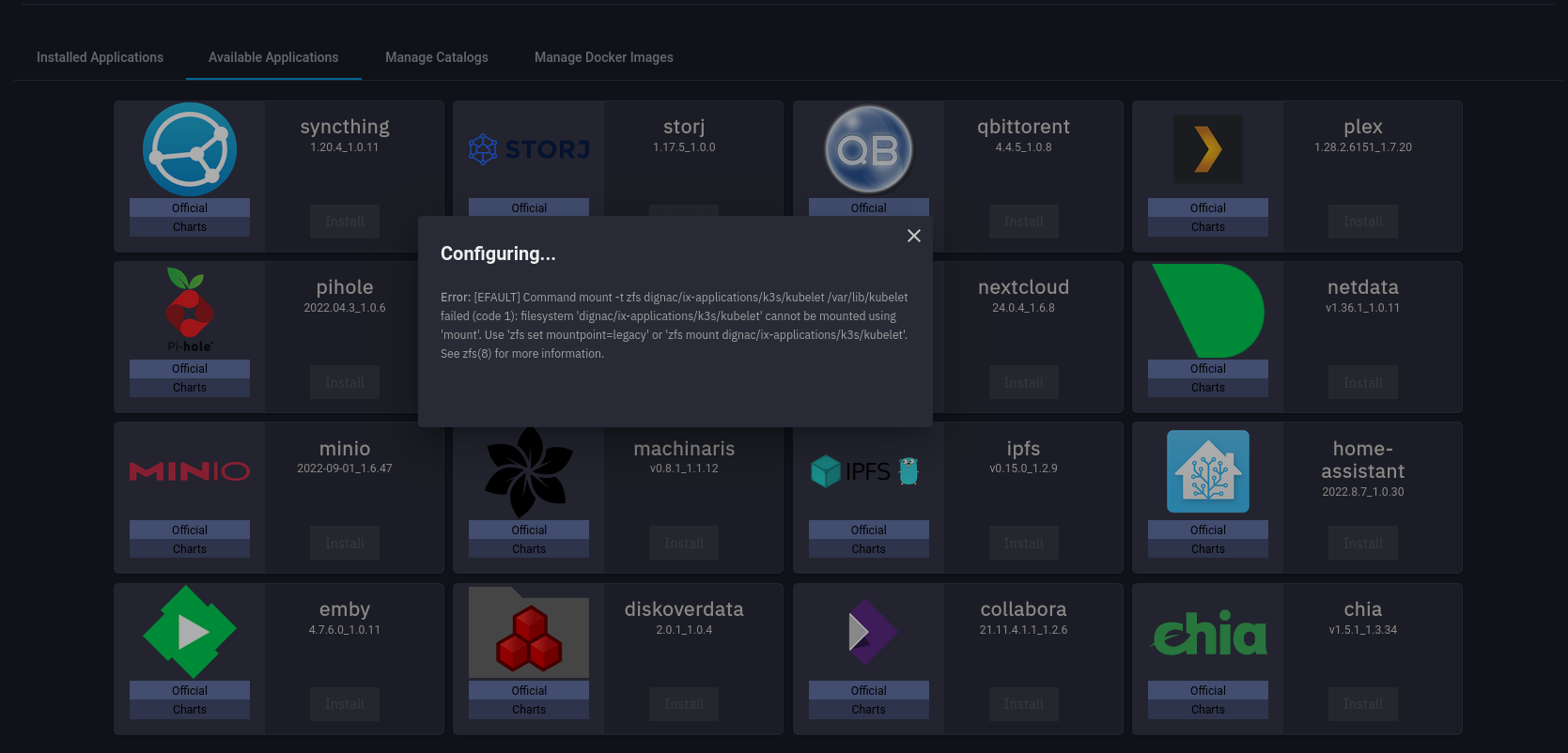Click the Chia green logo
Viewport: 1568px width, 753px height.
pos(1210,634)
